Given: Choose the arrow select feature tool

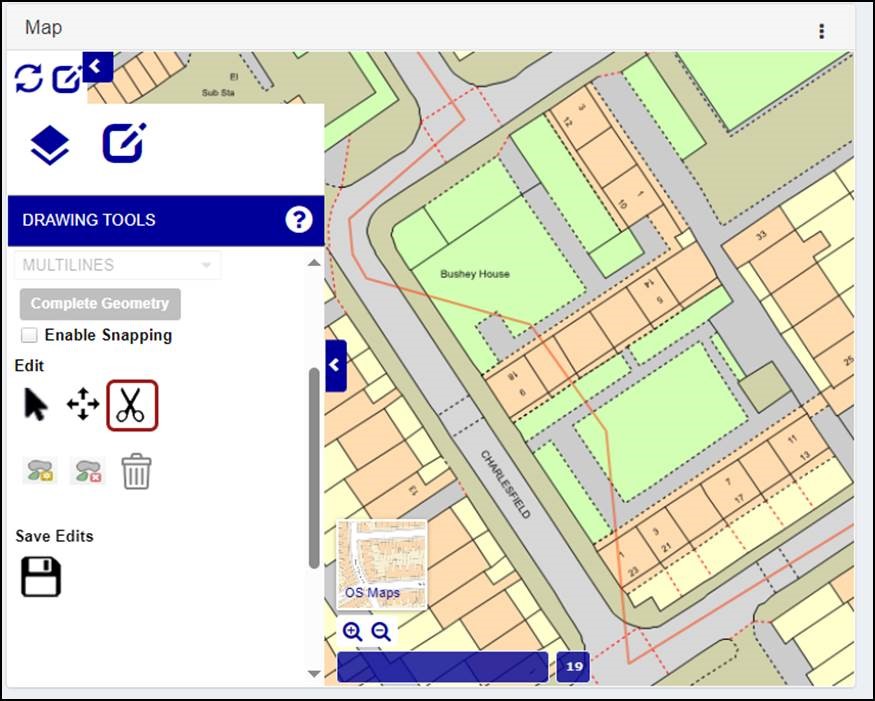Looking at the screenshot, I should coord(36,405).
